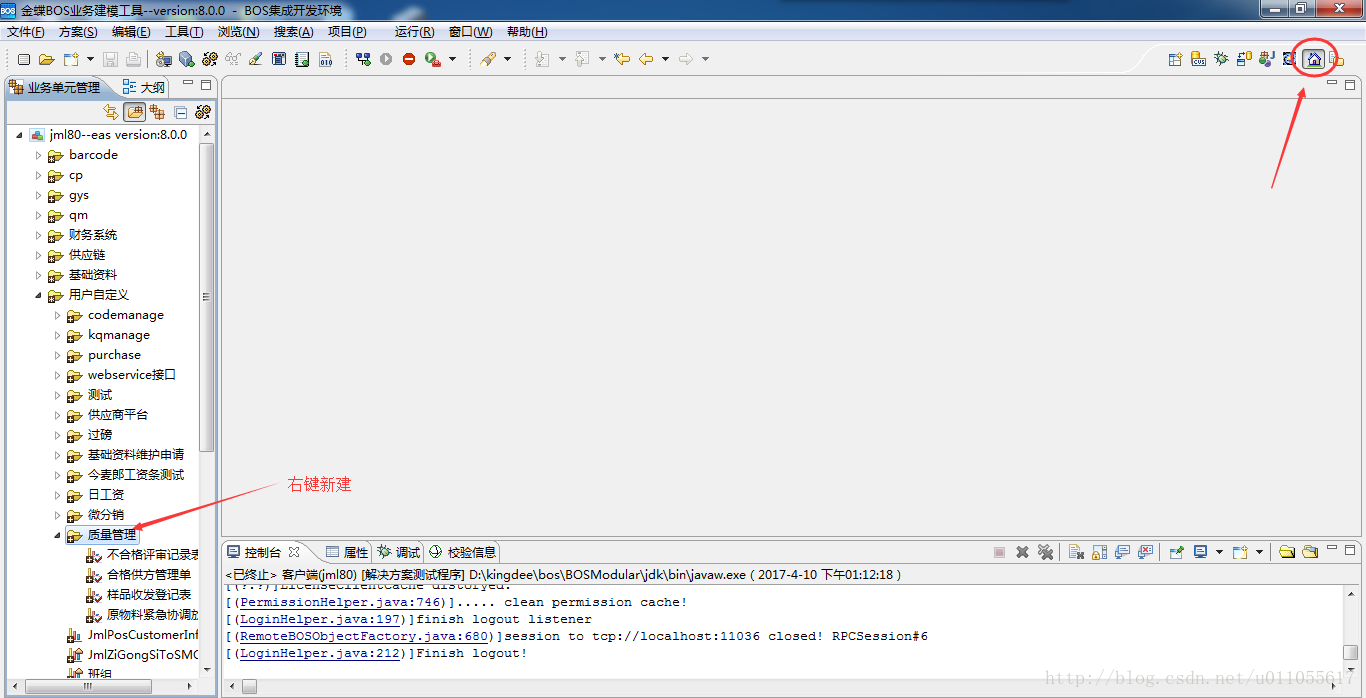
Task: Collapse the 质量管理 node
Action: coord(58,535)
